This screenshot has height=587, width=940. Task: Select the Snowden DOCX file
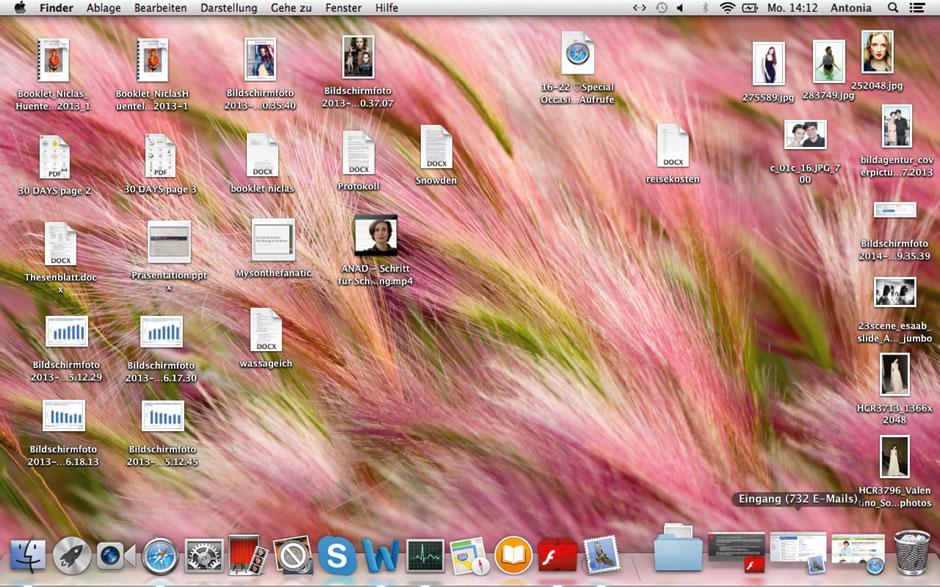(436, 148)
